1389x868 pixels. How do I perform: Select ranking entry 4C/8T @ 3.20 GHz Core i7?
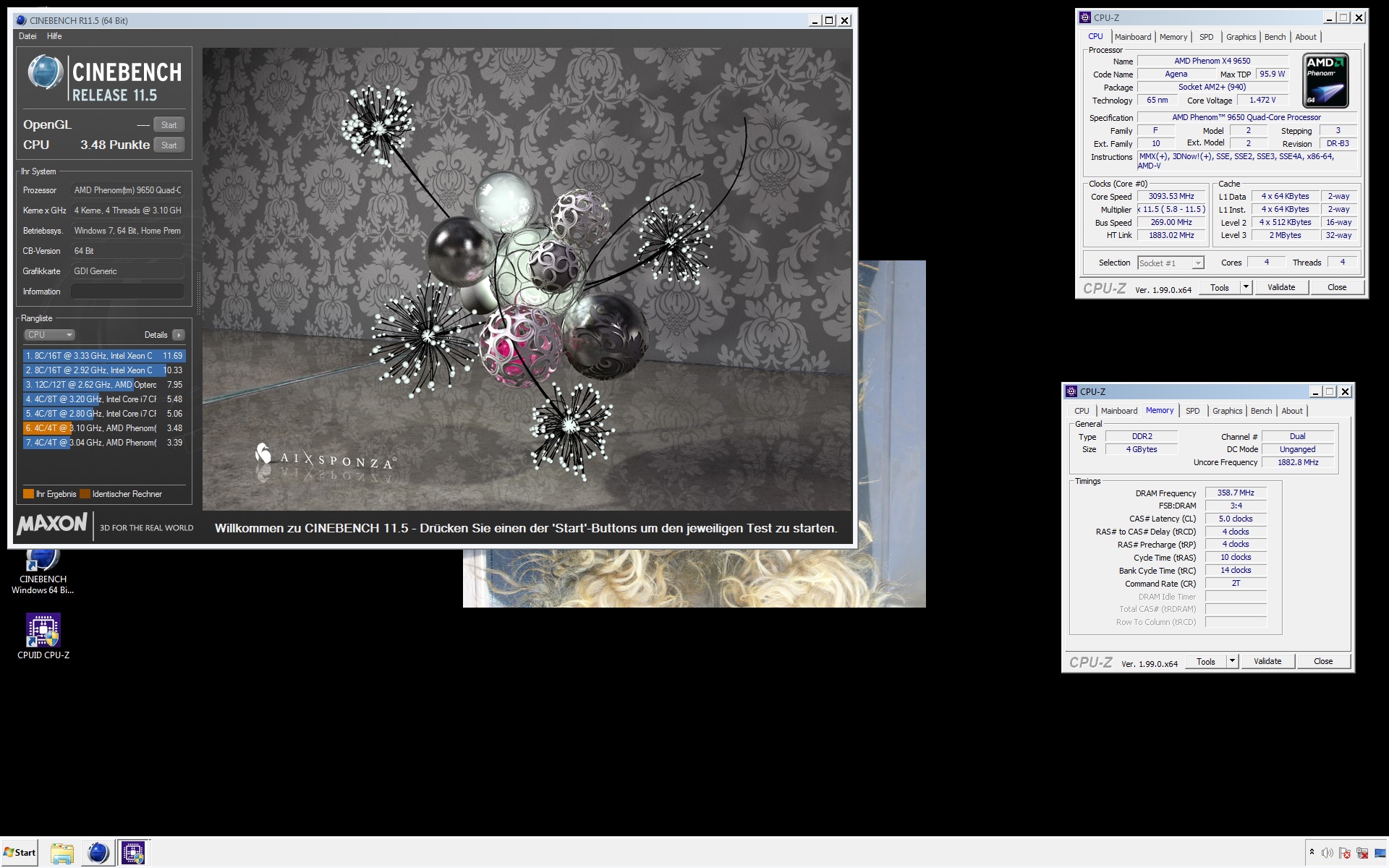coord(104,399)
